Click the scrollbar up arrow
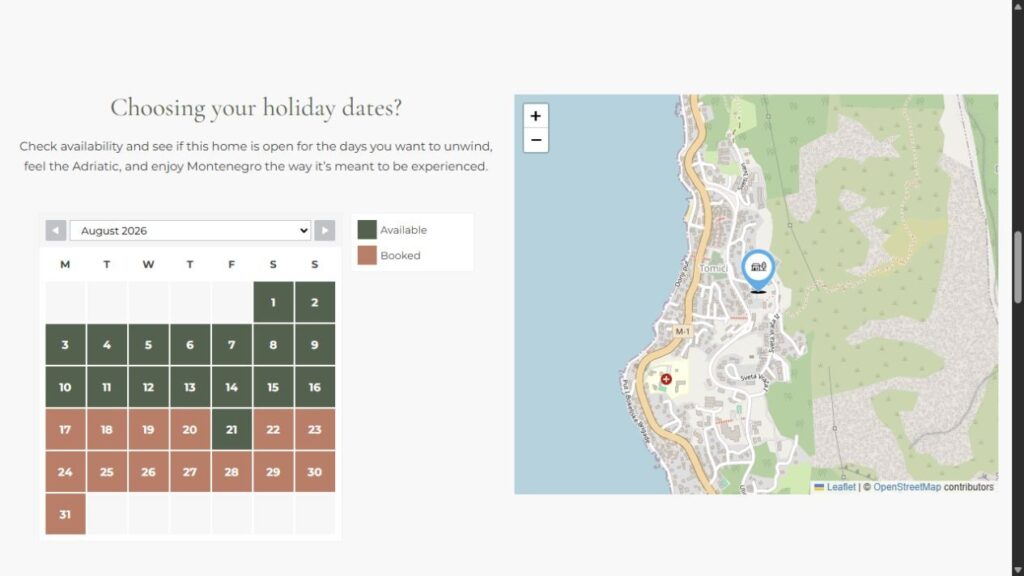This screenshot has height=576, width=1024. click(1017, 5)
